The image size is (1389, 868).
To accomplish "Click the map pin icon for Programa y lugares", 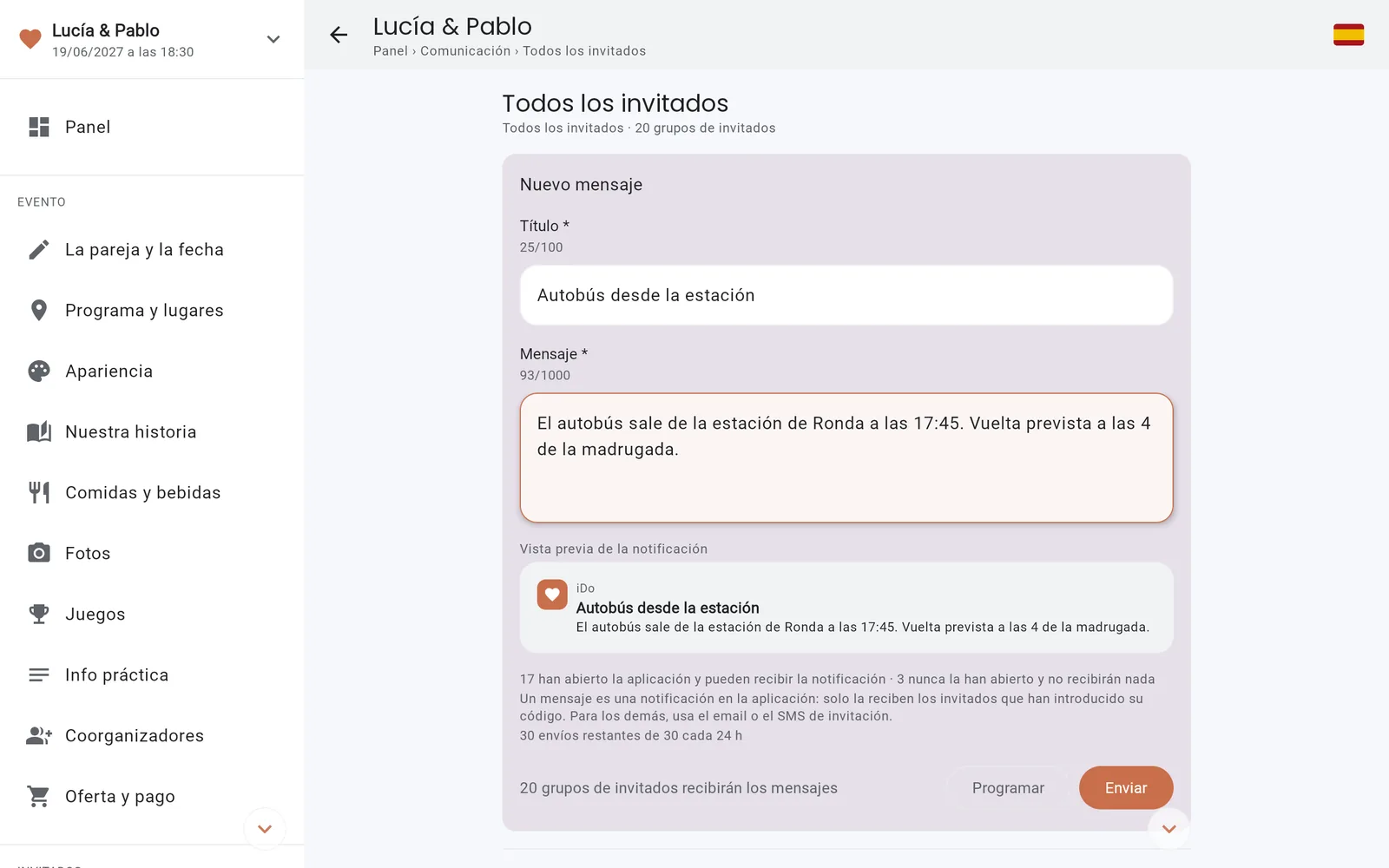I will point(39,311).
